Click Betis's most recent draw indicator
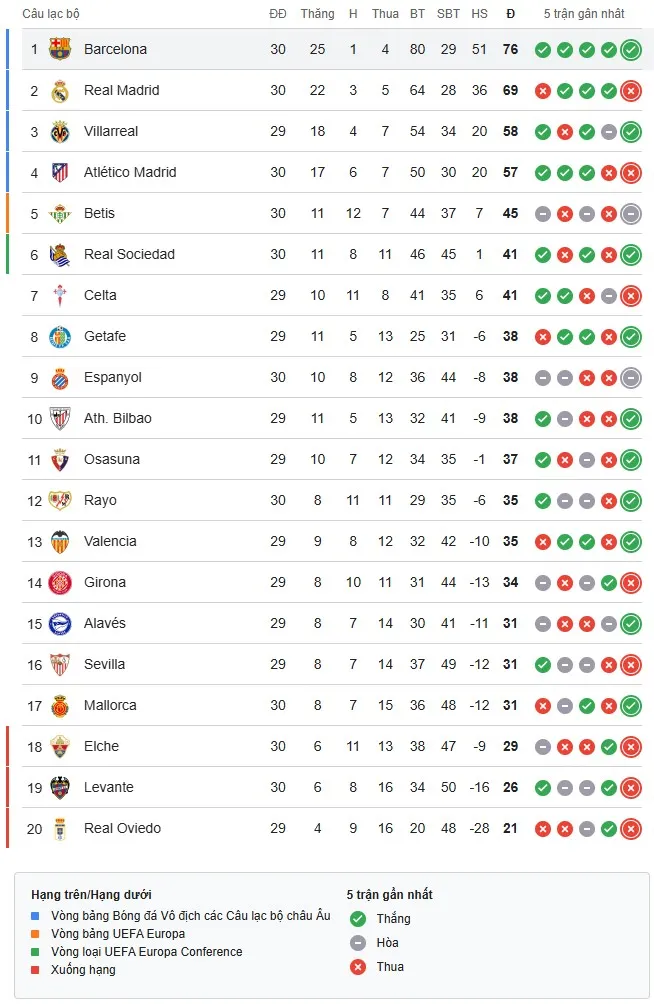 pyautogui.click(x=630, y=213)
